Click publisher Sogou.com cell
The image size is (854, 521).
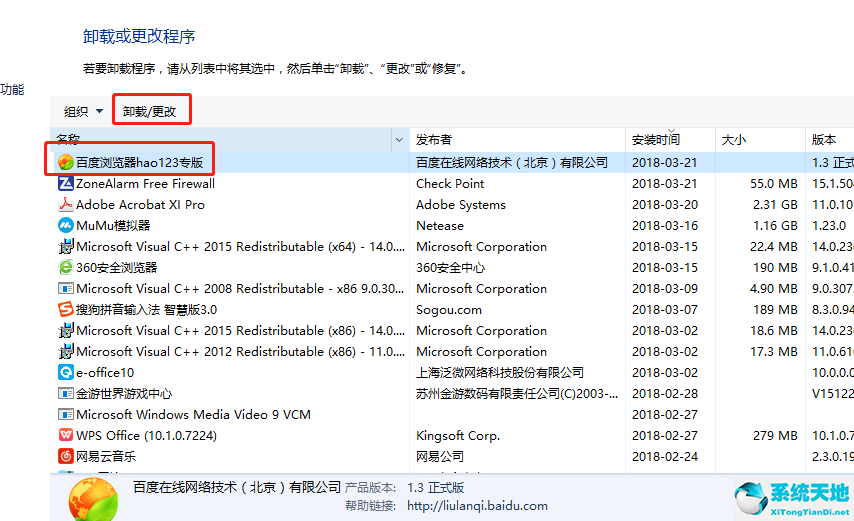[449, 310]
